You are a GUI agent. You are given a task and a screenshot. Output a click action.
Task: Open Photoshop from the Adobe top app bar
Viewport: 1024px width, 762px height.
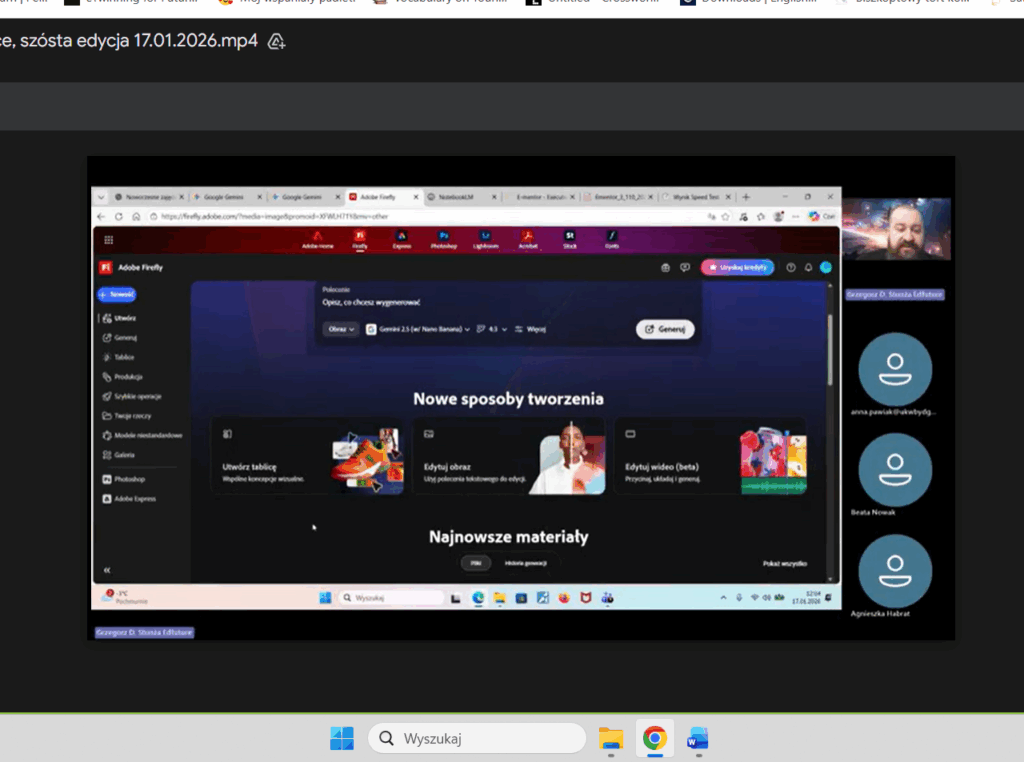click(443, 238)
